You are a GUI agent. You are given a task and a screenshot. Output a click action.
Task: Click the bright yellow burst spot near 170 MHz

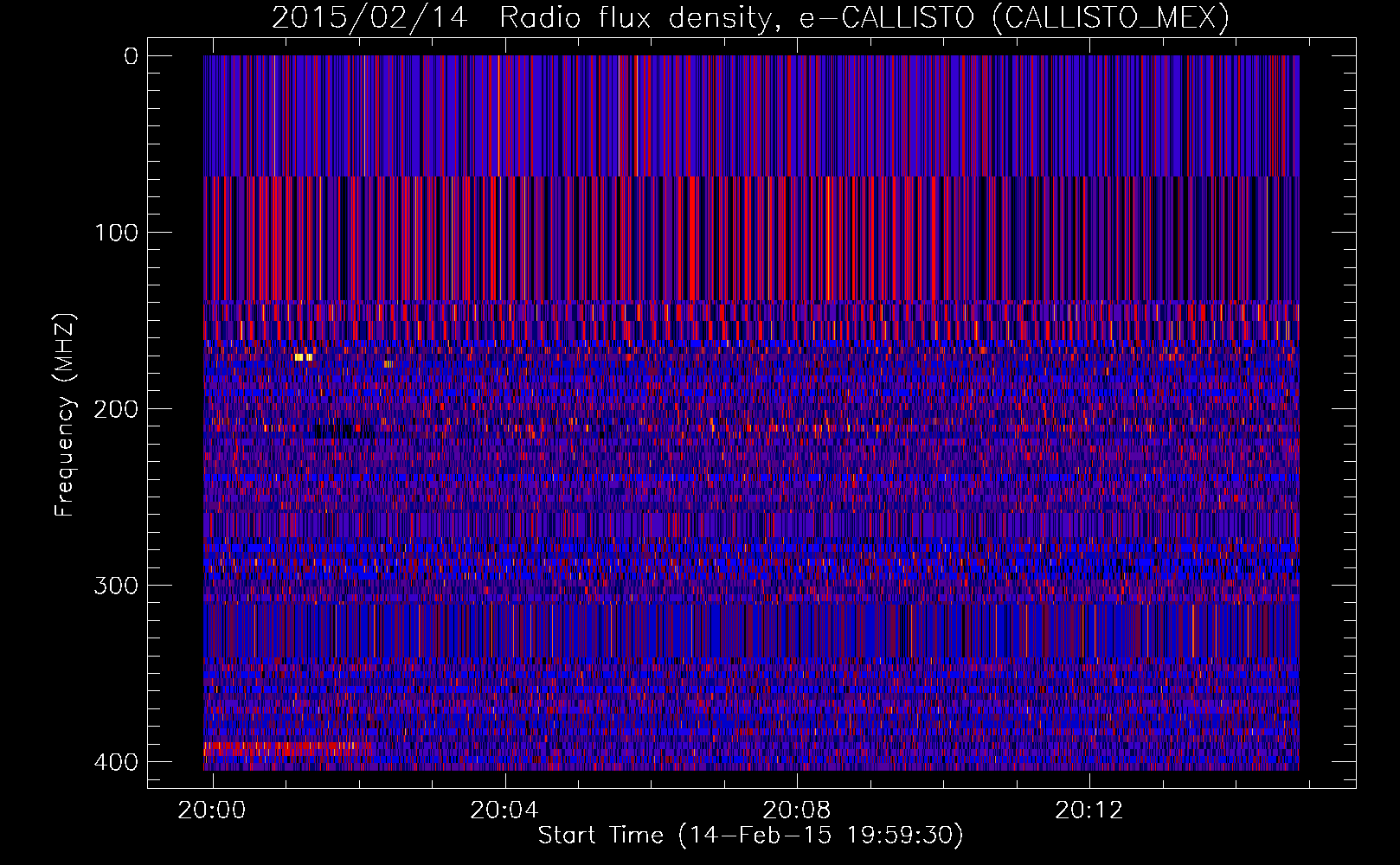tap(303, 356)
